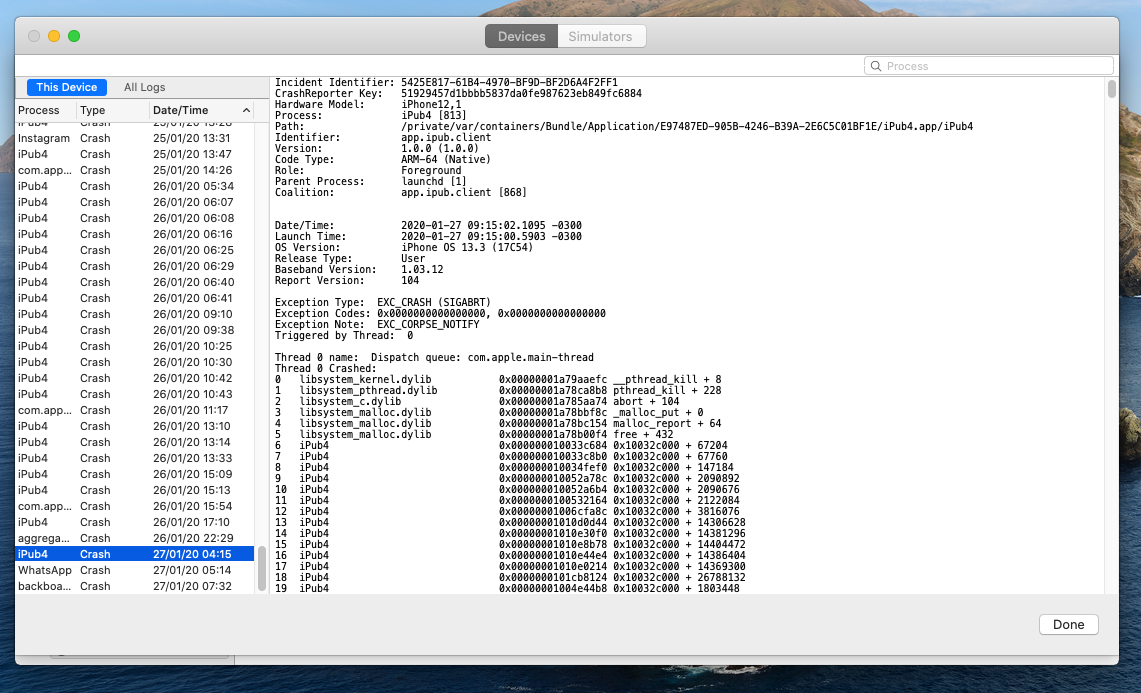Screen dimensions: 1141x693
Task: Click the crash report text scrollbar
Action: click(x=1111, y=90)
